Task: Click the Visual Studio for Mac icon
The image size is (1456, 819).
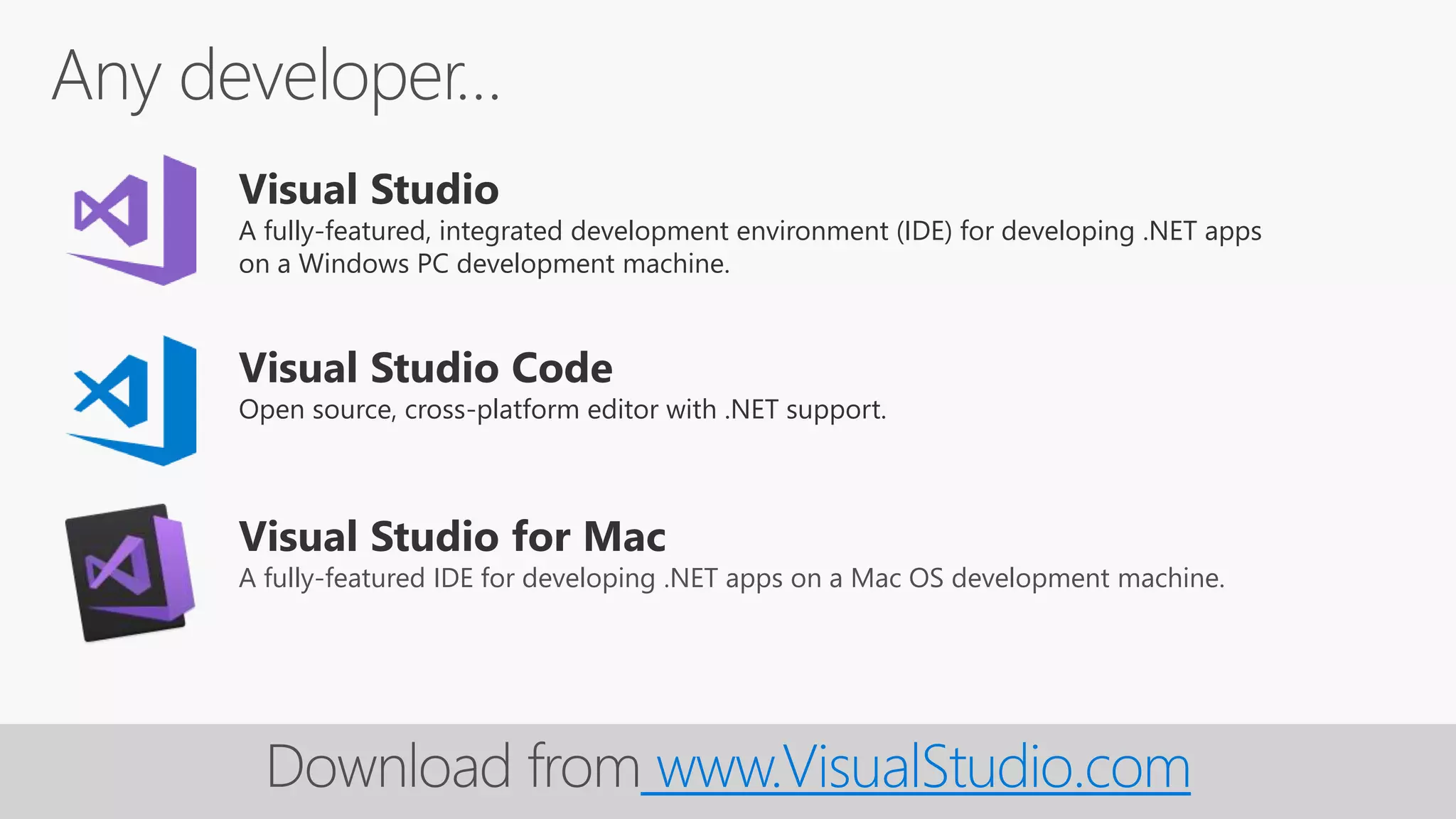Action: point(130,572)
